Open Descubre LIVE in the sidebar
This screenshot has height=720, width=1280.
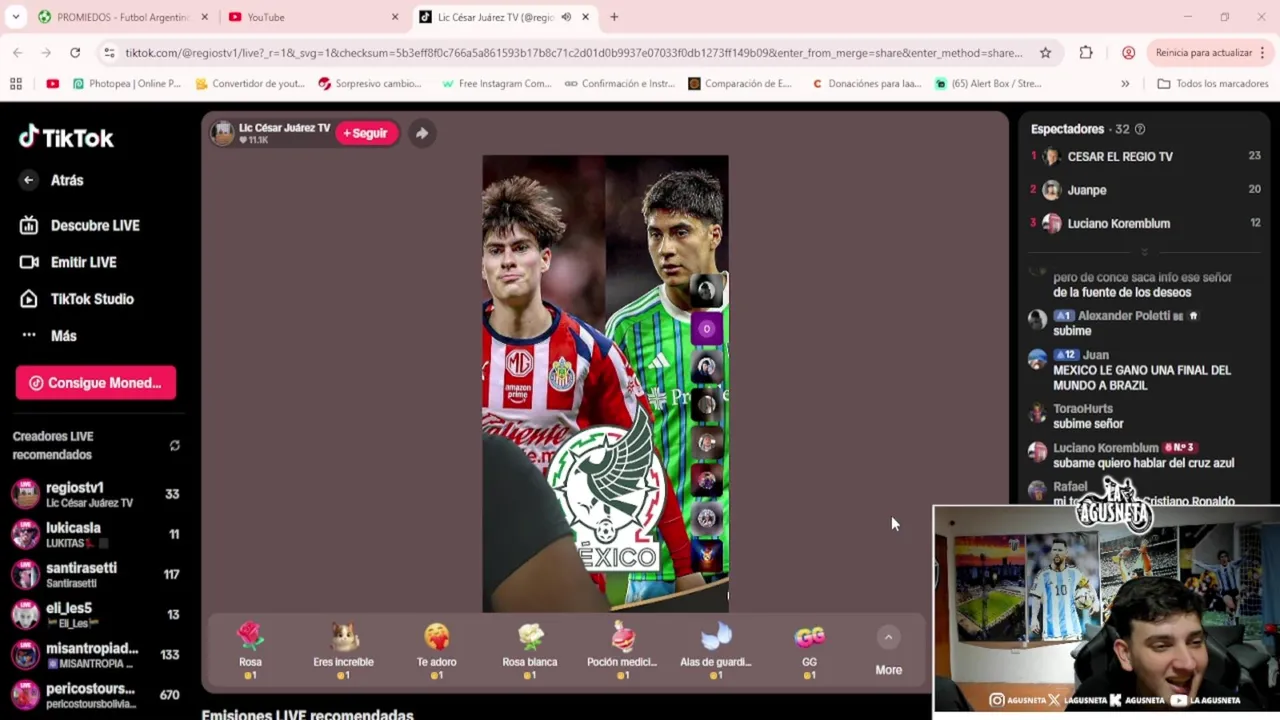tap(80, 226)
